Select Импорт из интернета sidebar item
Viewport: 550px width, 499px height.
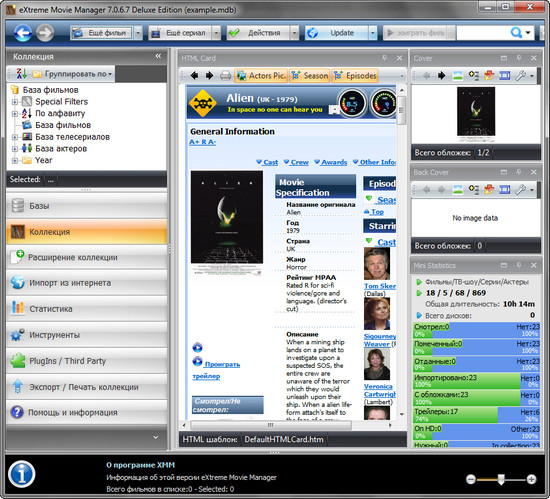pos(86,283)
